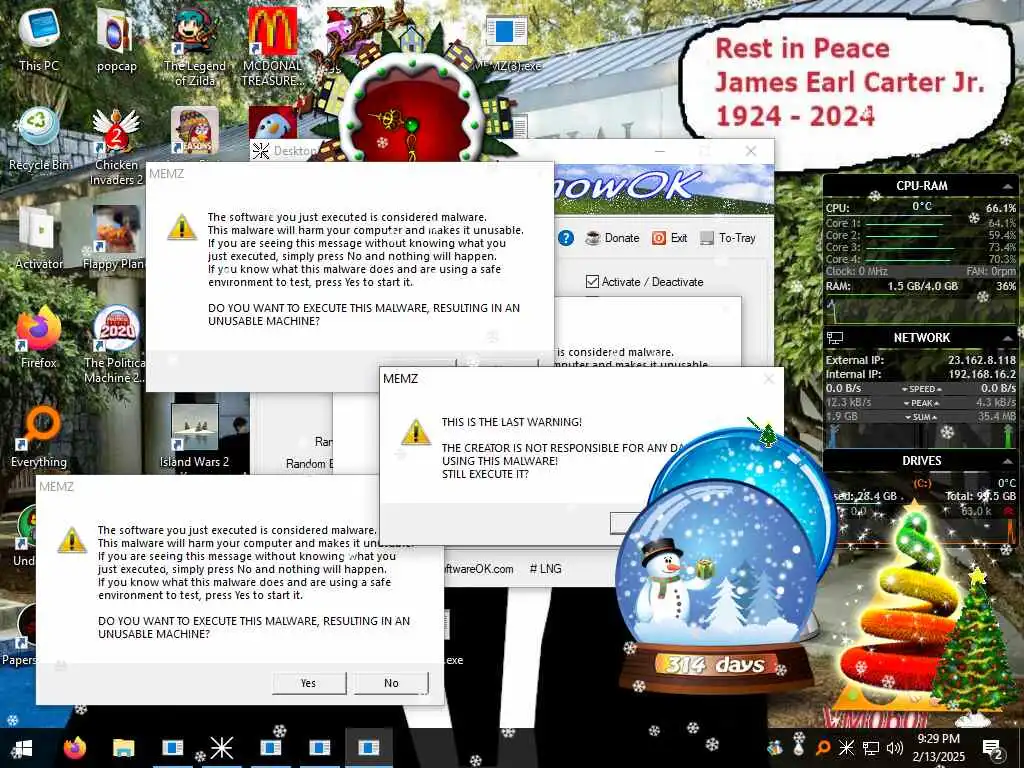Open the notification center icon
The image size is (1024, 768).
(993, 749)
